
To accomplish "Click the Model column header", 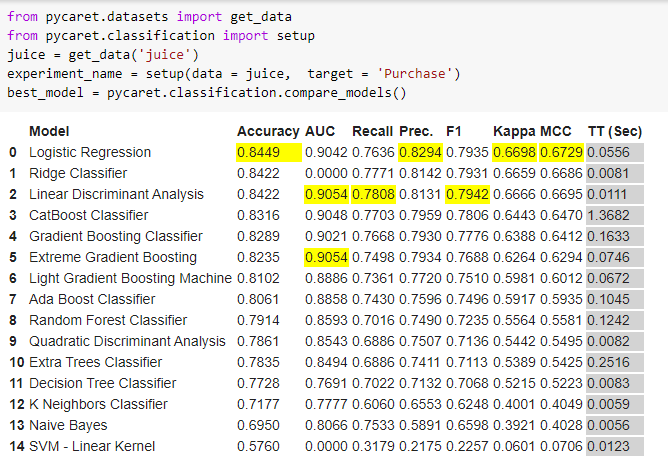I will pyautogui.click(x=49, y=131).
